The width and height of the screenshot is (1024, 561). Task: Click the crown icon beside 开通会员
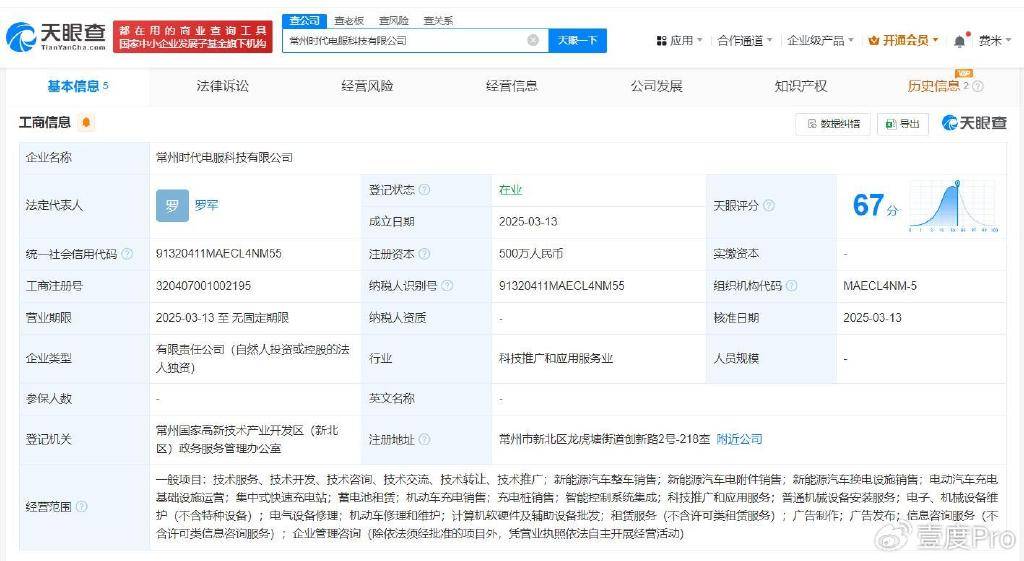(873, 40)
